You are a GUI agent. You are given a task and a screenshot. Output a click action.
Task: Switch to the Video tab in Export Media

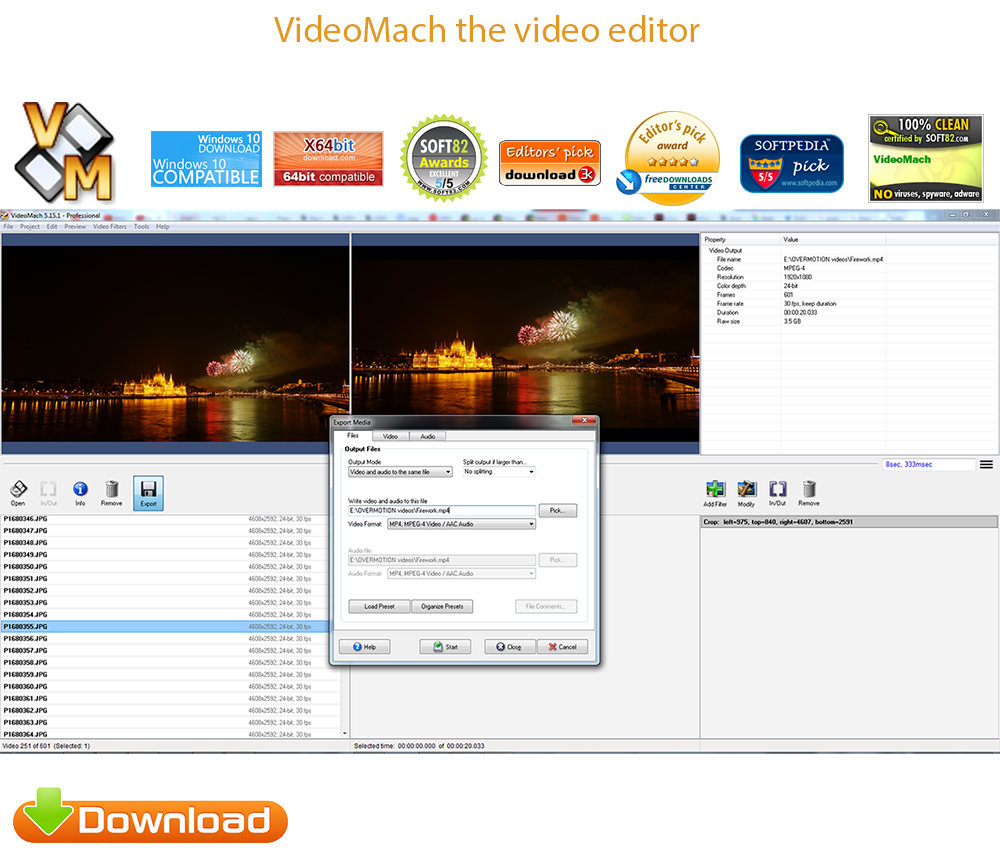click(x=390, y=436)
